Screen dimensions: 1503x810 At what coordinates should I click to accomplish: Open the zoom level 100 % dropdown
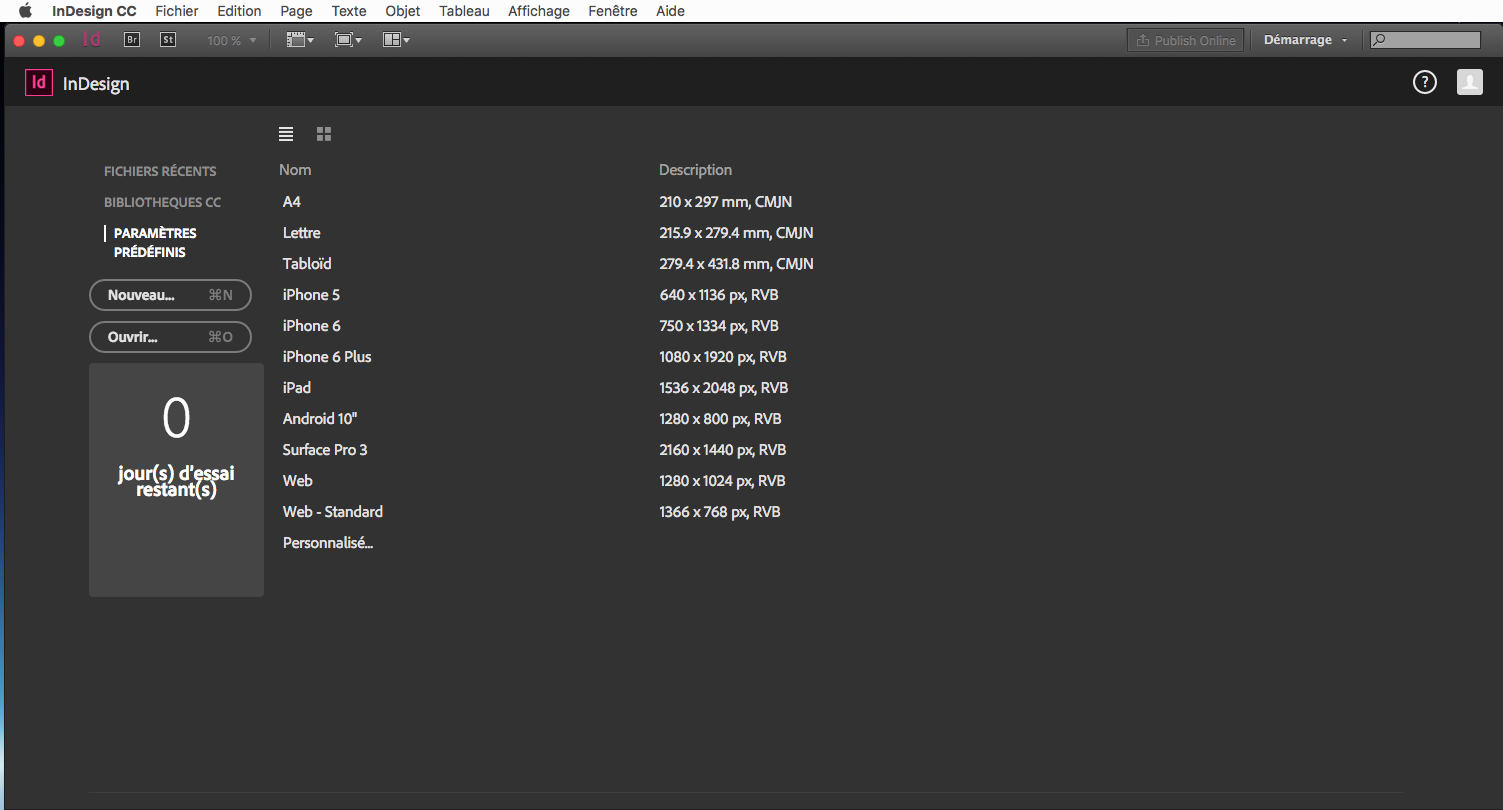pyautogui.click(x=232, y=41)
